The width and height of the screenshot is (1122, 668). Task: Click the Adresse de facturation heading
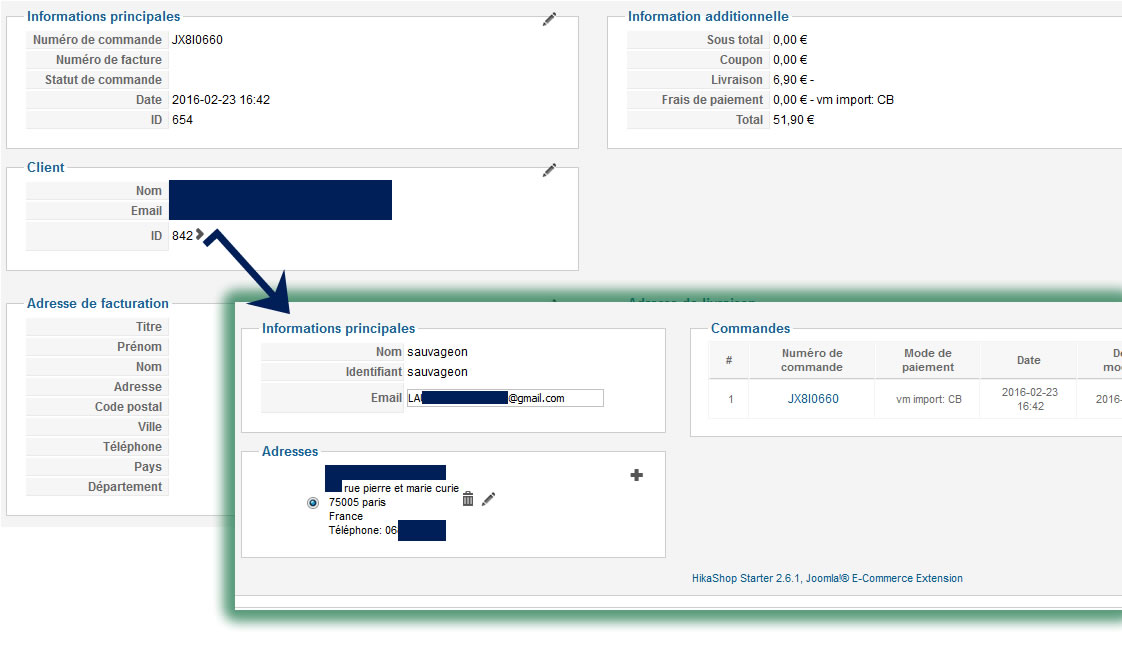click(98, 303)
